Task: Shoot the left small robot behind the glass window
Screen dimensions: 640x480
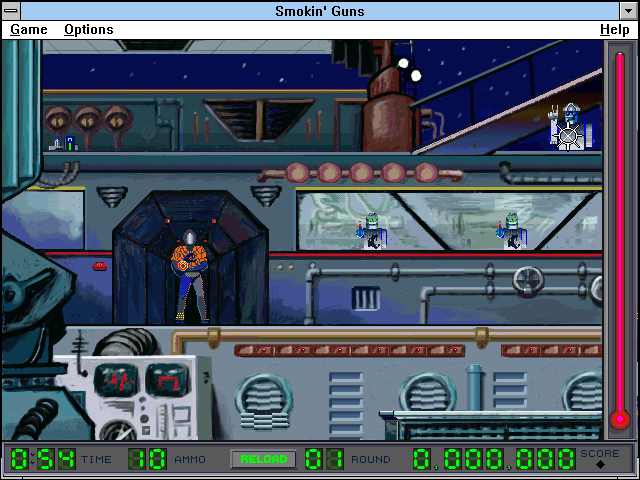Action: [373, 230]
